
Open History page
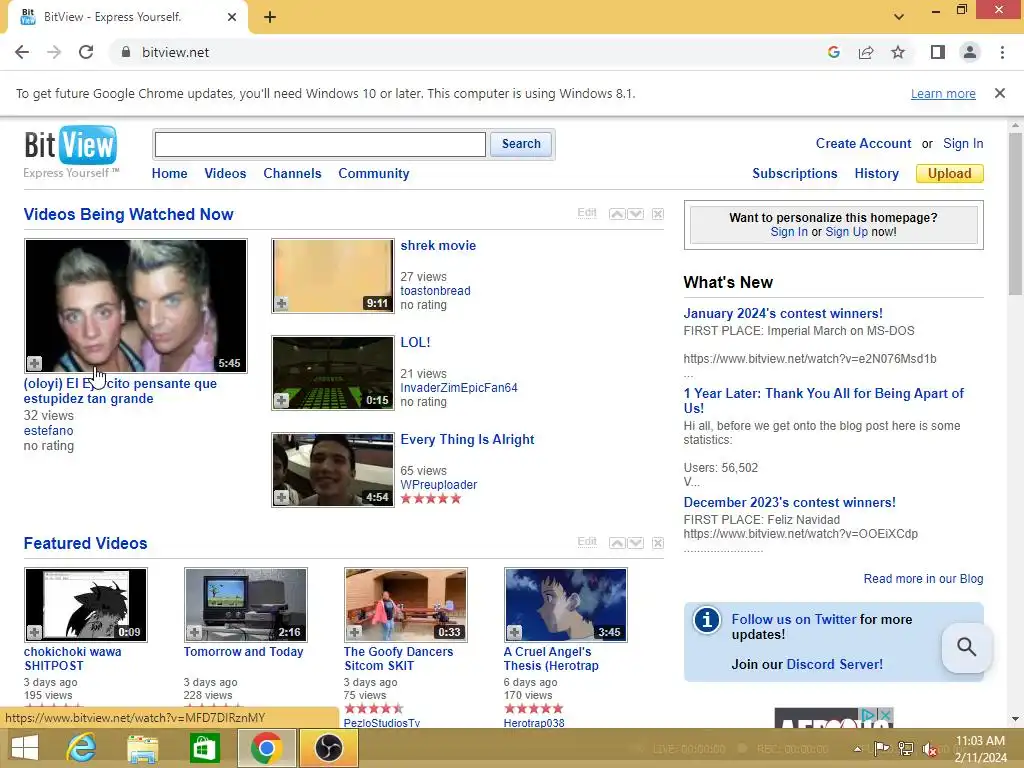tap(876, 174)
